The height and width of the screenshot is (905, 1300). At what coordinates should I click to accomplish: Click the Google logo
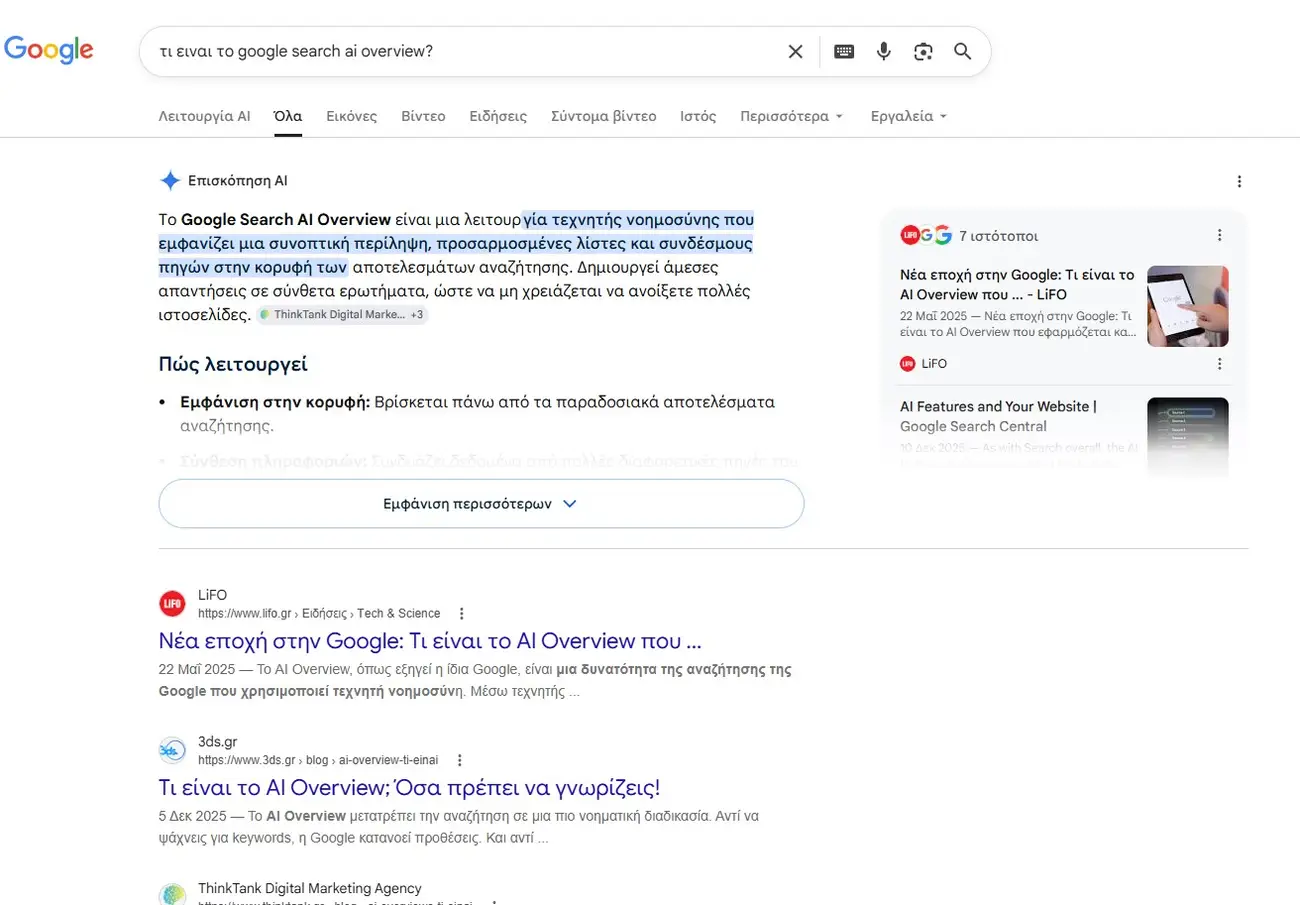(x=49, y=50)
